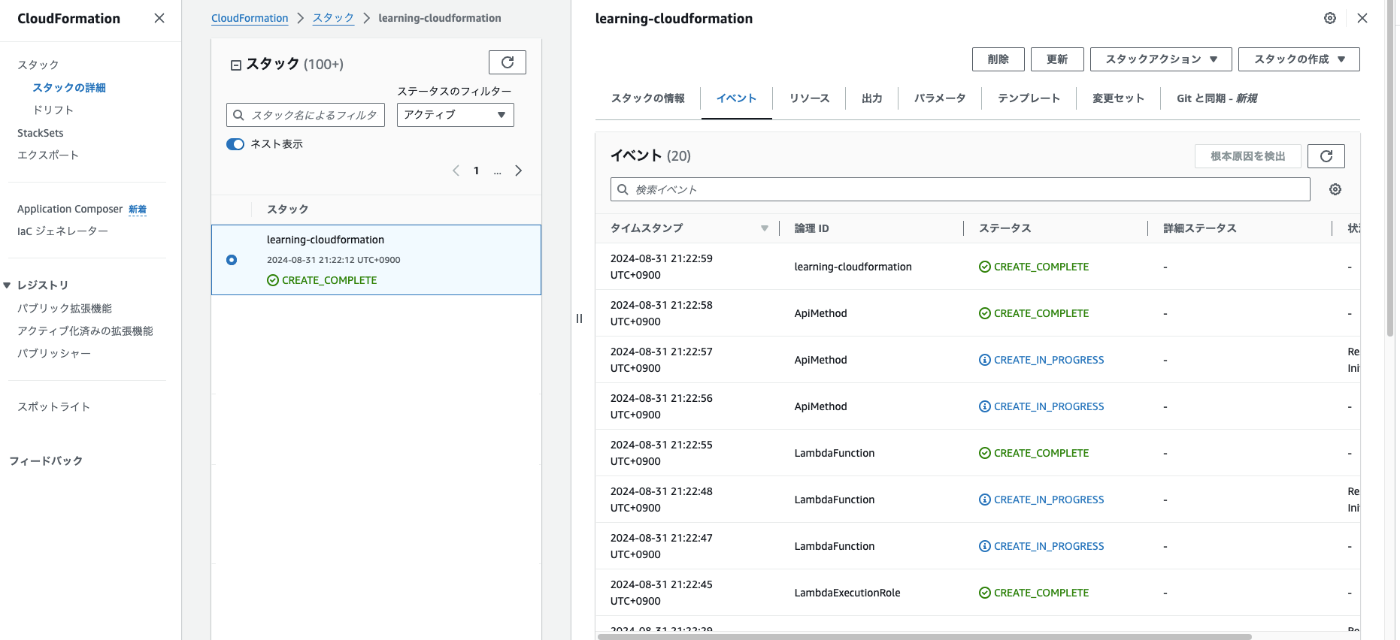1400x640 pixels.
Task: Click CREATE_IN_PROGRESS status at 21:22:48
Action: [1042, 500]
